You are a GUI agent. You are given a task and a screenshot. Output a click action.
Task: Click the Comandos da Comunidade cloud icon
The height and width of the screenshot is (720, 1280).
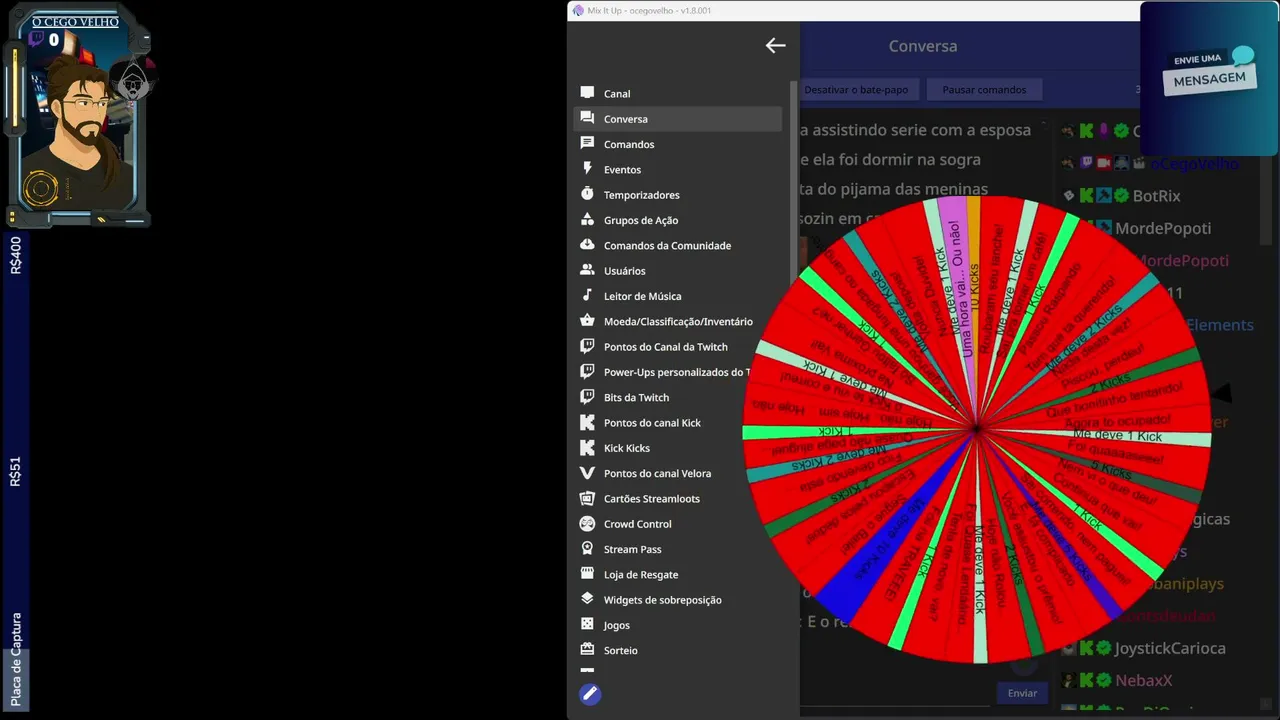(x=587, y=245)
